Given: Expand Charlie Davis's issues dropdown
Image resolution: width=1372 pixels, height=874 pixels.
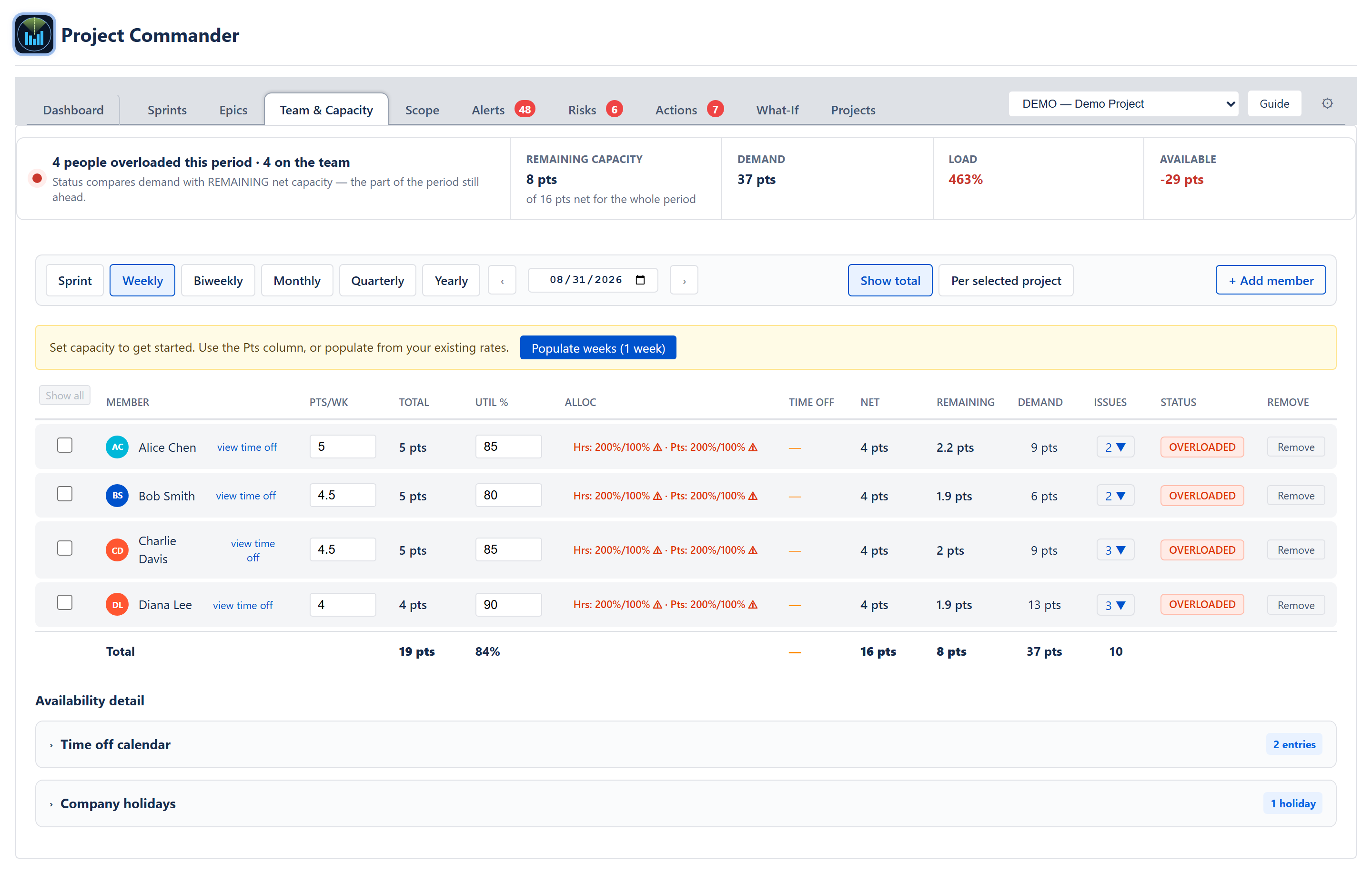Looking at the screenshot, I should click(1115, 550).
